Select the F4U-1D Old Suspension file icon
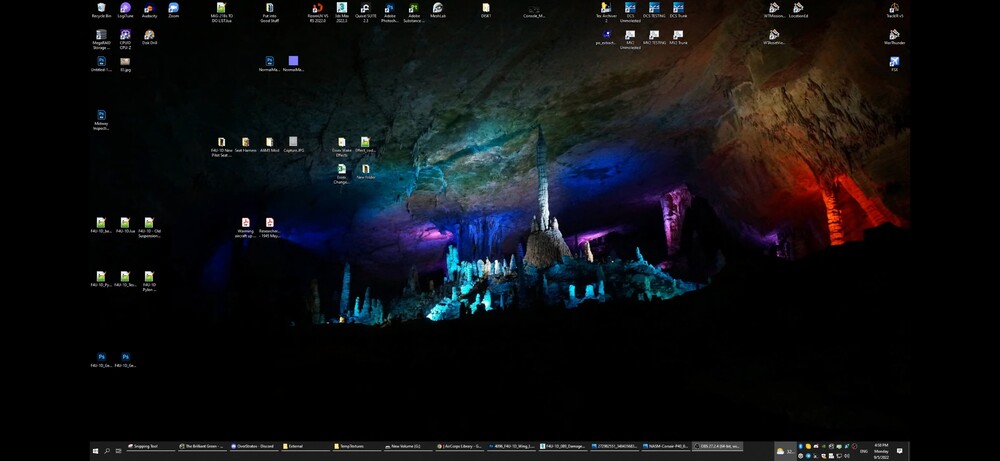 (149, 228)
